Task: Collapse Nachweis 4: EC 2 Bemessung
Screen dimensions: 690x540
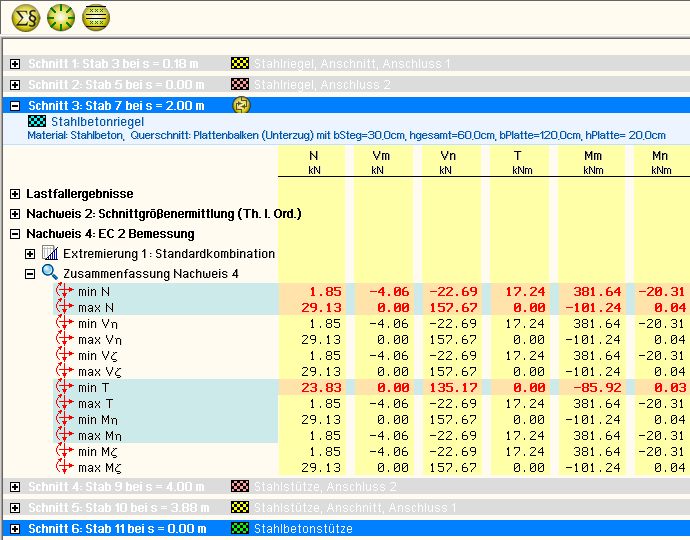Action: tap(15, 234)
